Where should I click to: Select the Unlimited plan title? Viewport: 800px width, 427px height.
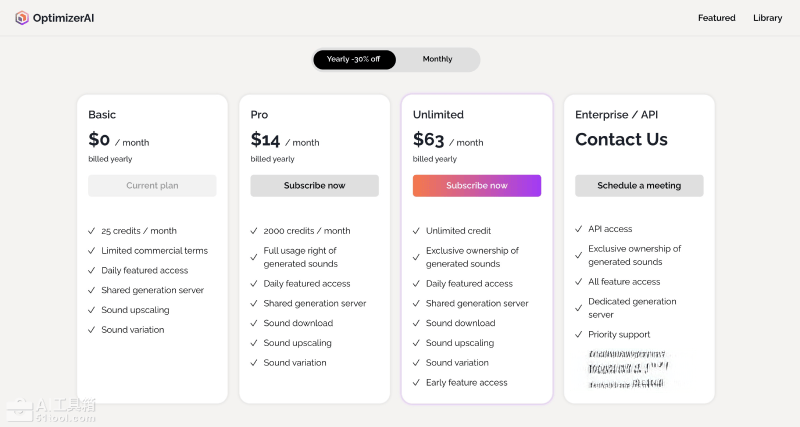coord(438,115)
